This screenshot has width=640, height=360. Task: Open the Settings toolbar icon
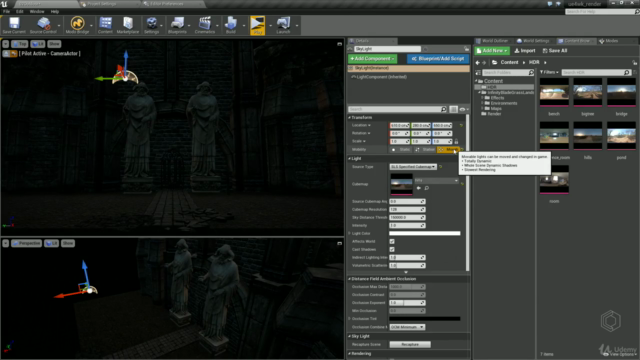[x=151, y=25]
